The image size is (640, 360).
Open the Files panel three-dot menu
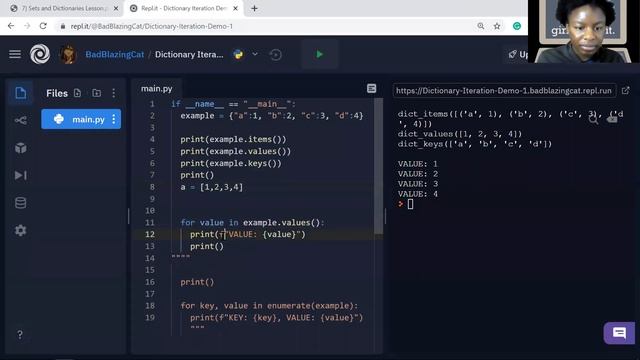pos(113,93)
